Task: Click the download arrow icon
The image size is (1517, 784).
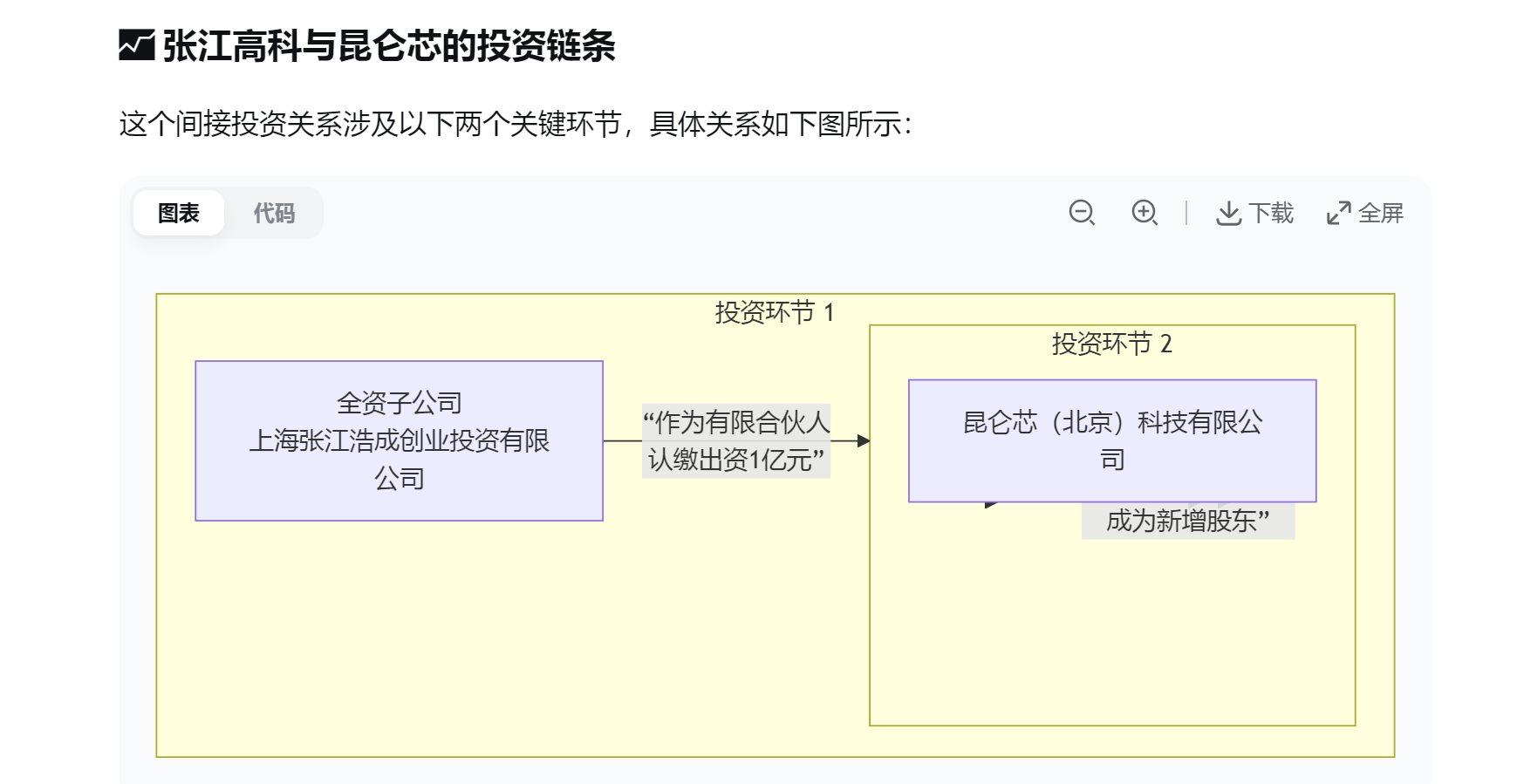Action: [1228, 214]
